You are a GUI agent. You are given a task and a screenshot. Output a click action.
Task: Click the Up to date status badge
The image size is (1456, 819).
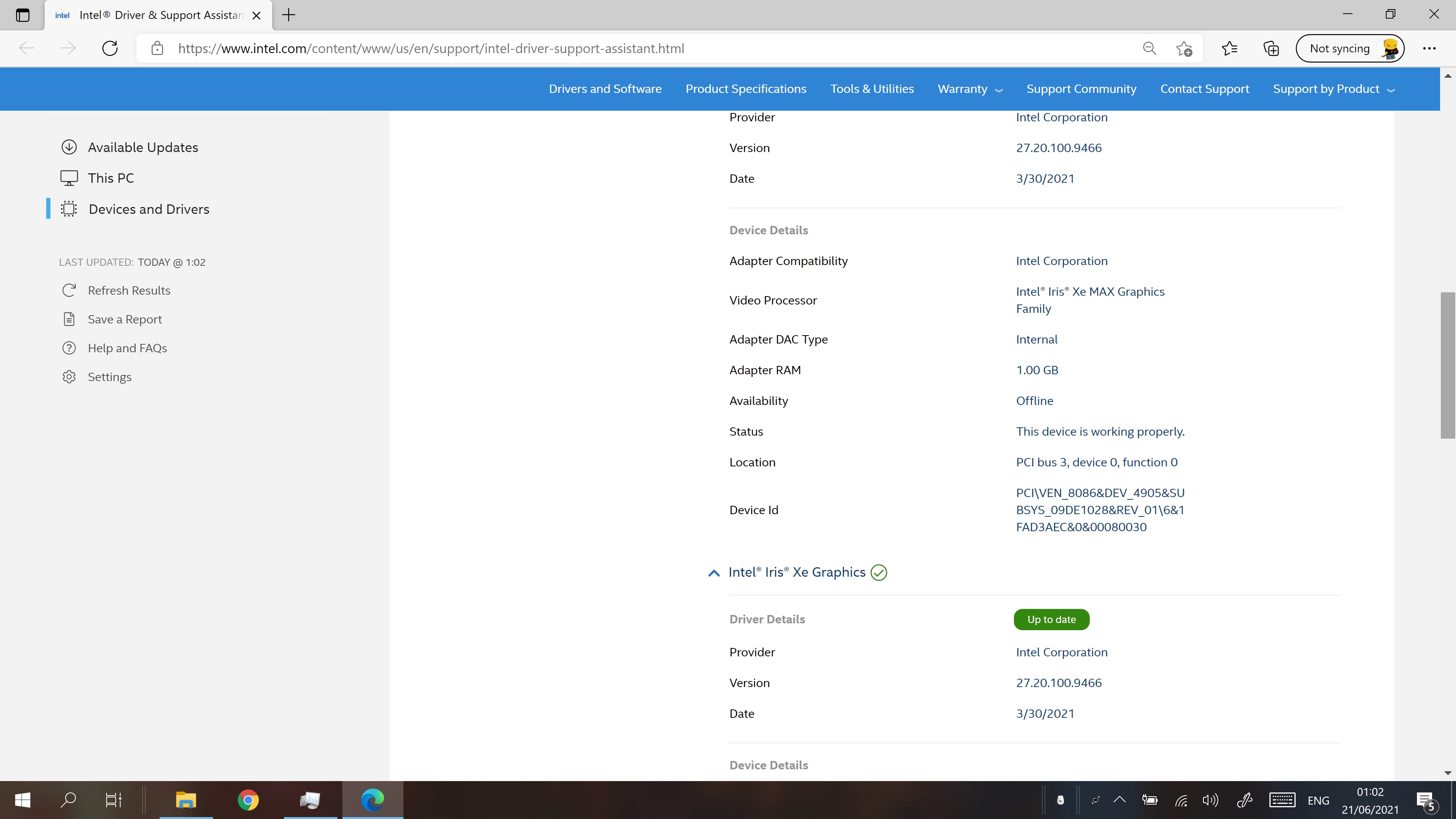click(x=1051, y=620)
